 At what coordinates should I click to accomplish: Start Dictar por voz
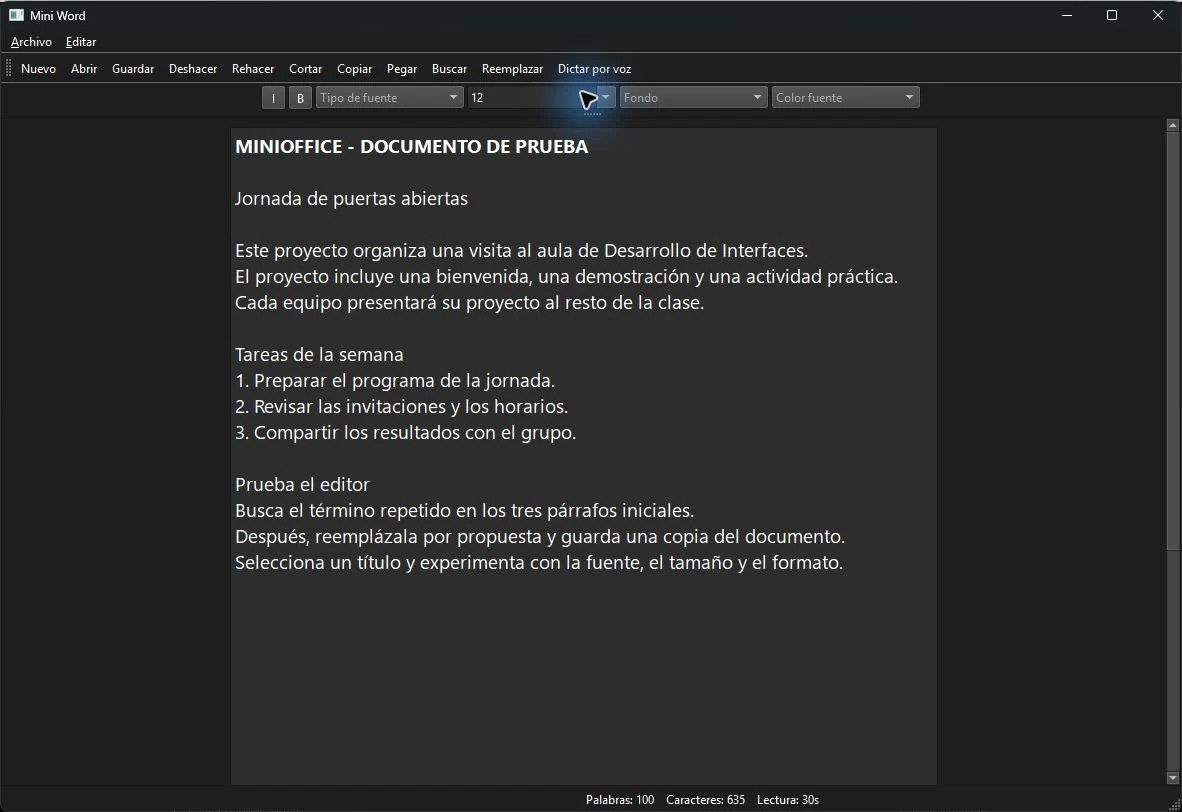(594, 69)
